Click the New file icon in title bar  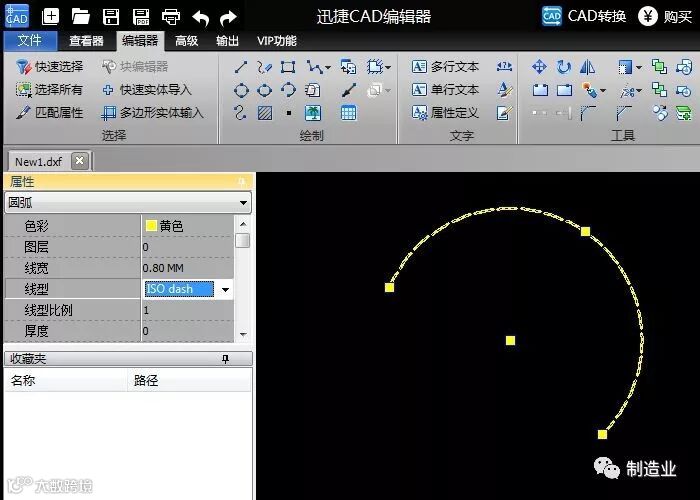pos(50,17)
